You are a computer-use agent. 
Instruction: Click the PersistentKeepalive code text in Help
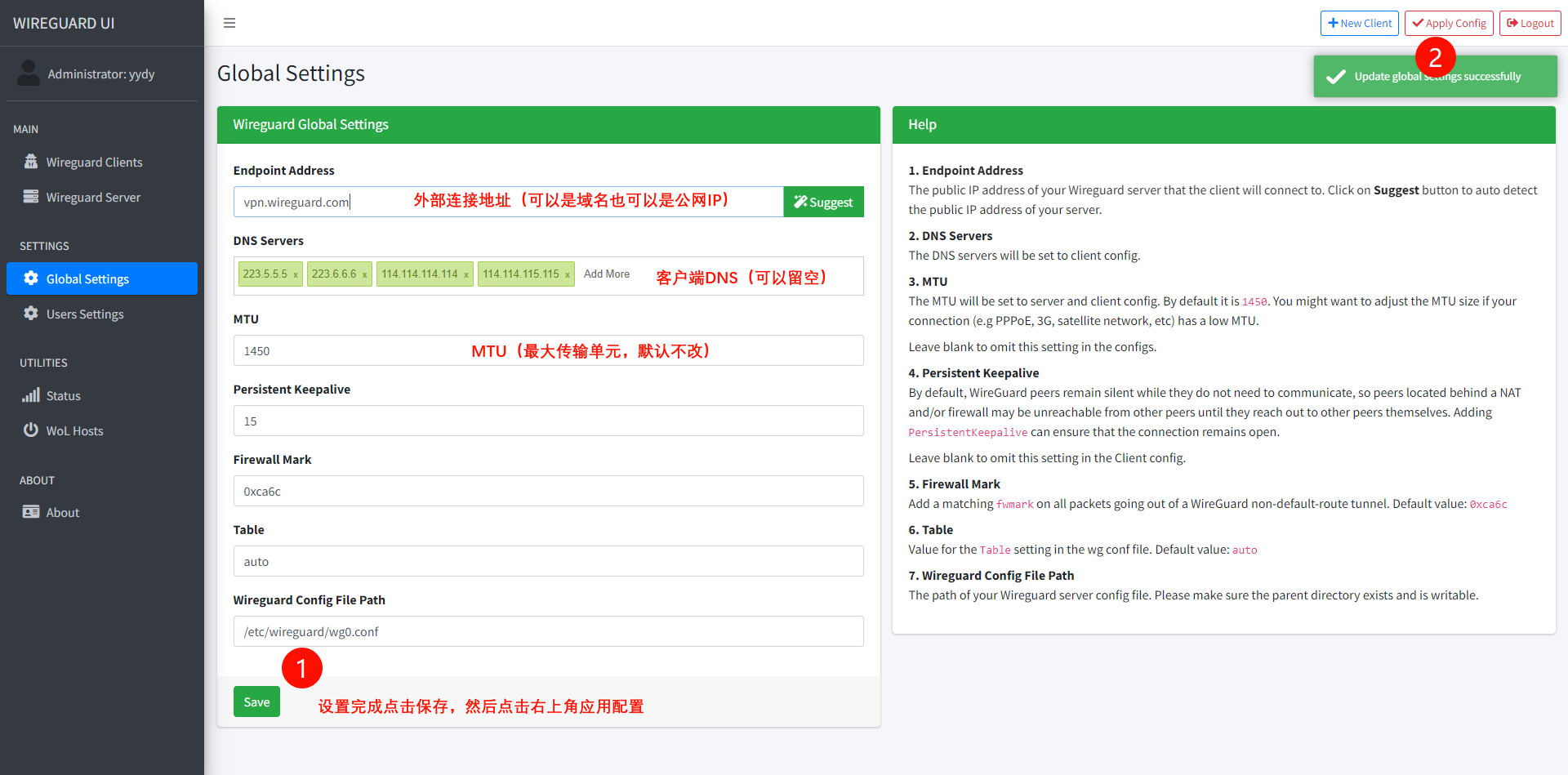click(968, 432)
